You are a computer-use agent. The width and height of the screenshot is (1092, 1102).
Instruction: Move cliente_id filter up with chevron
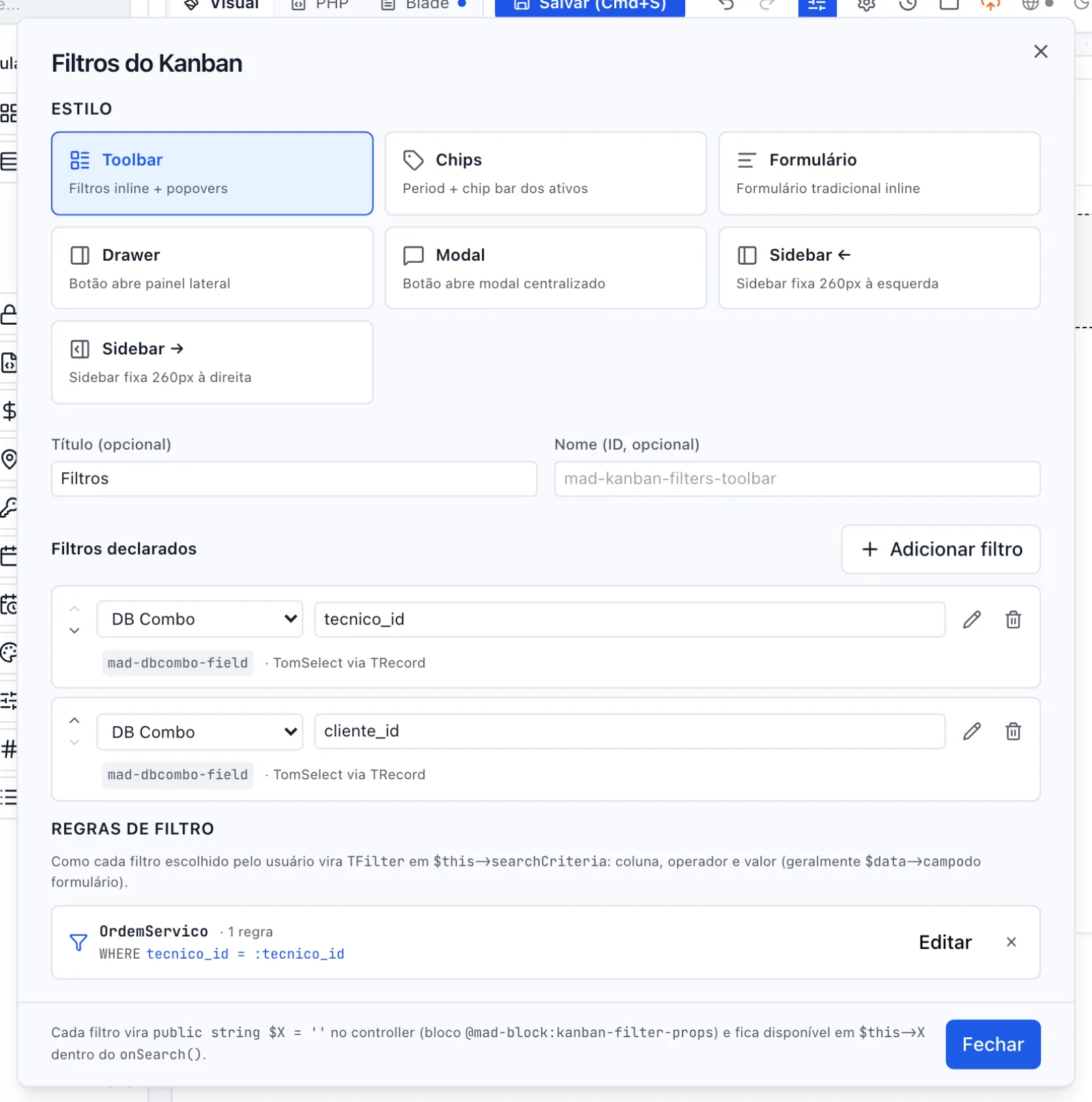pyautogui.click(x=74, y=721)
